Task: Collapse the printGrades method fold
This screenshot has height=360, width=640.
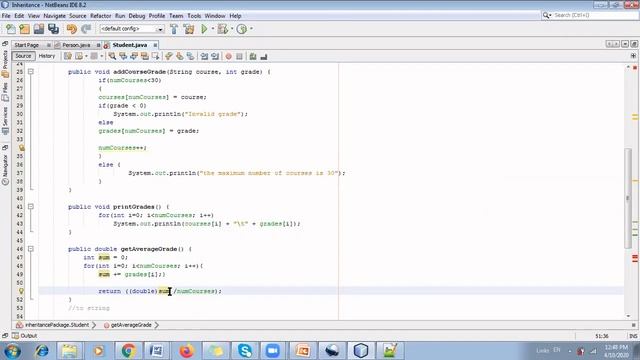Action: coord(31,207)
